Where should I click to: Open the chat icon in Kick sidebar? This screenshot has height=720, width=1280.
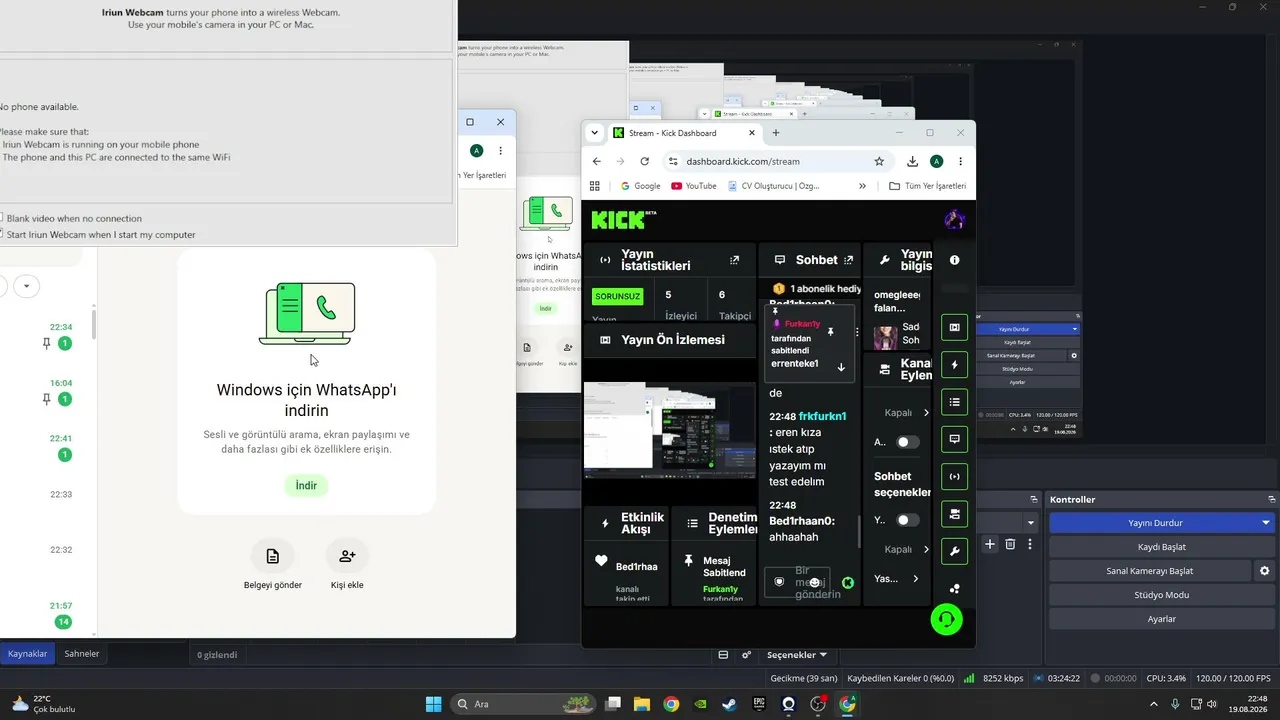pyautogui.click(x=954, y=439)
